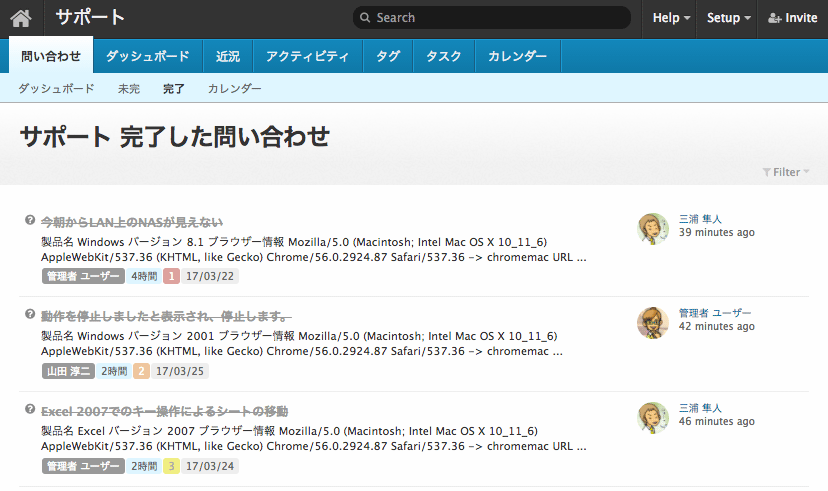Click description text mentioning Excel バージョン 2007

point(314,439)
